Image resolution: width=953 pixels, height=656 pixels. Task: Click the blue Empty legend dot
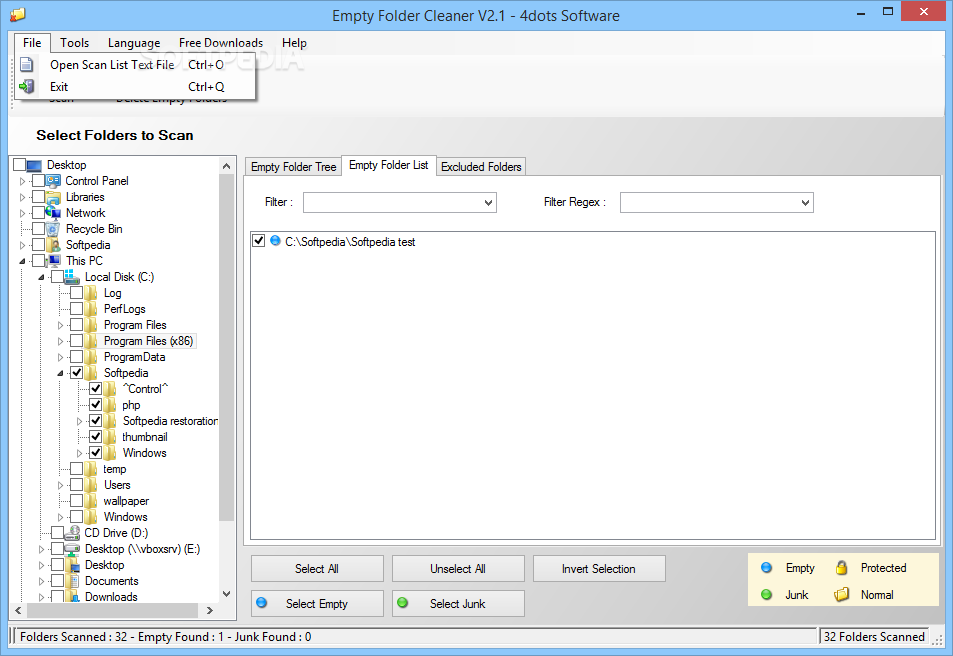[x=766, y=567]
